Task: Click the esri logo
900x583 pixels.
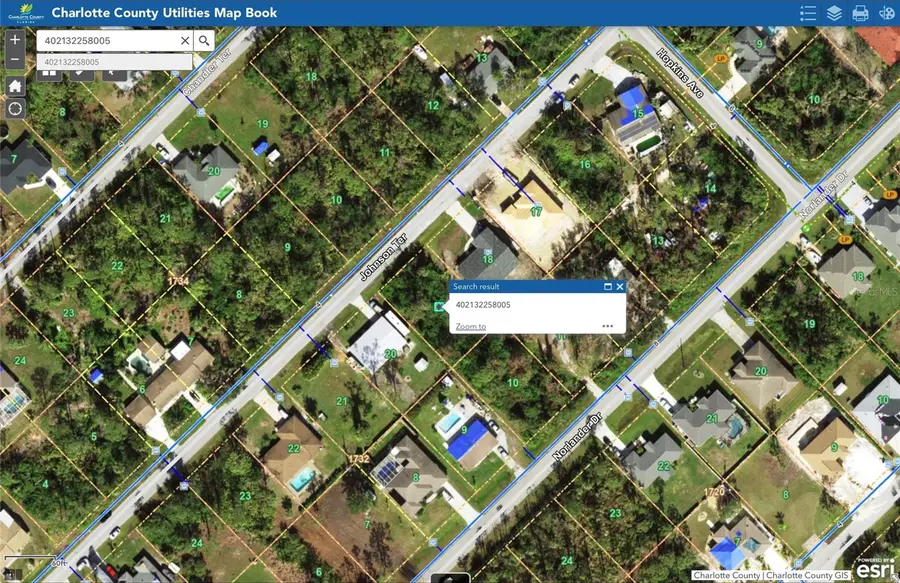Action: [875, 571]
